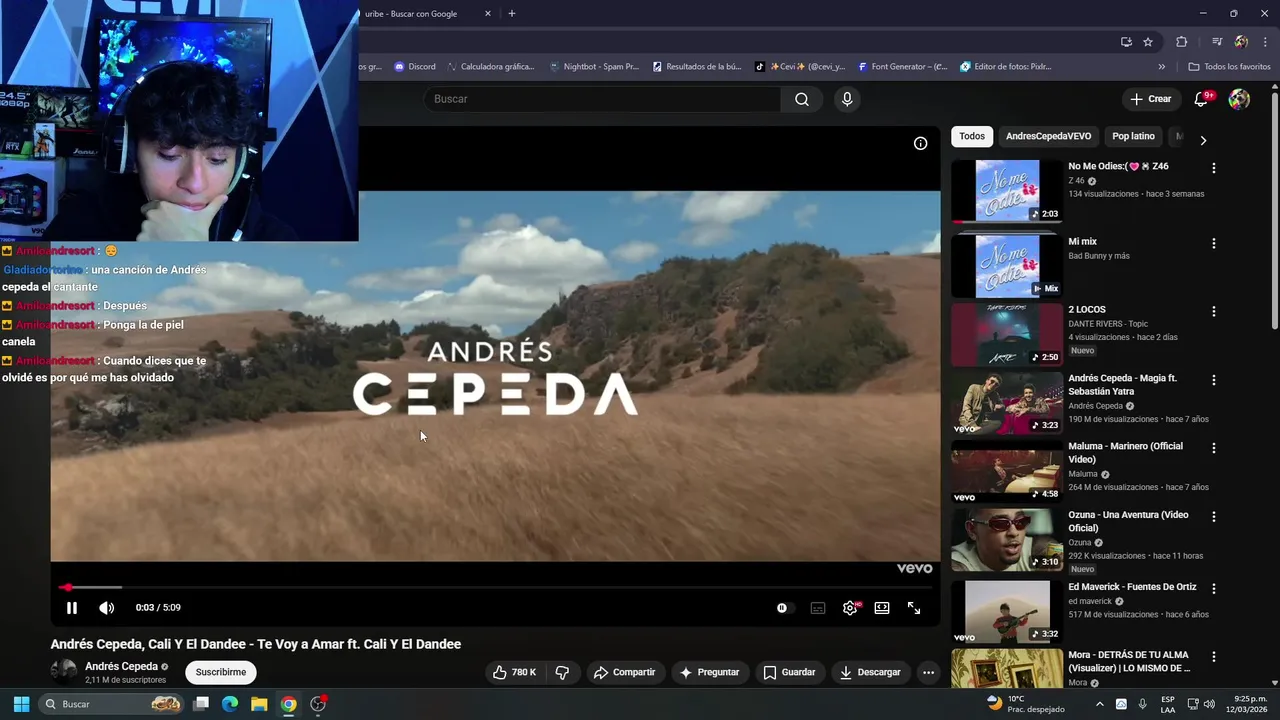The width and height of the screenshot is (1280, 720).
Task: Turn on subtitles with the captions icon
Action: point(818,608)
